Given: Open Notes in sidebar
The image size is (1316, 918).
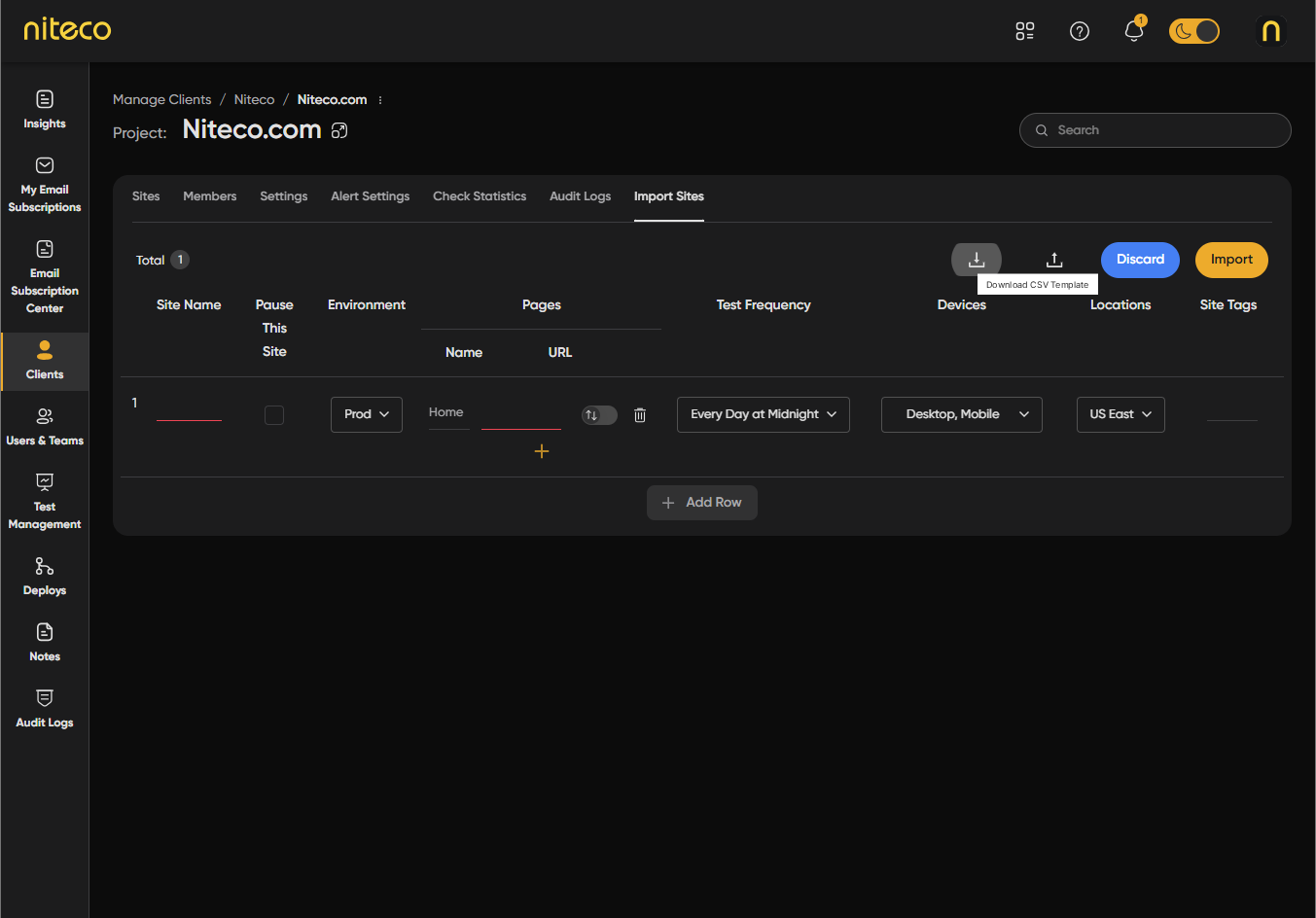Looking at the screenshot, I should coord(45,643).
